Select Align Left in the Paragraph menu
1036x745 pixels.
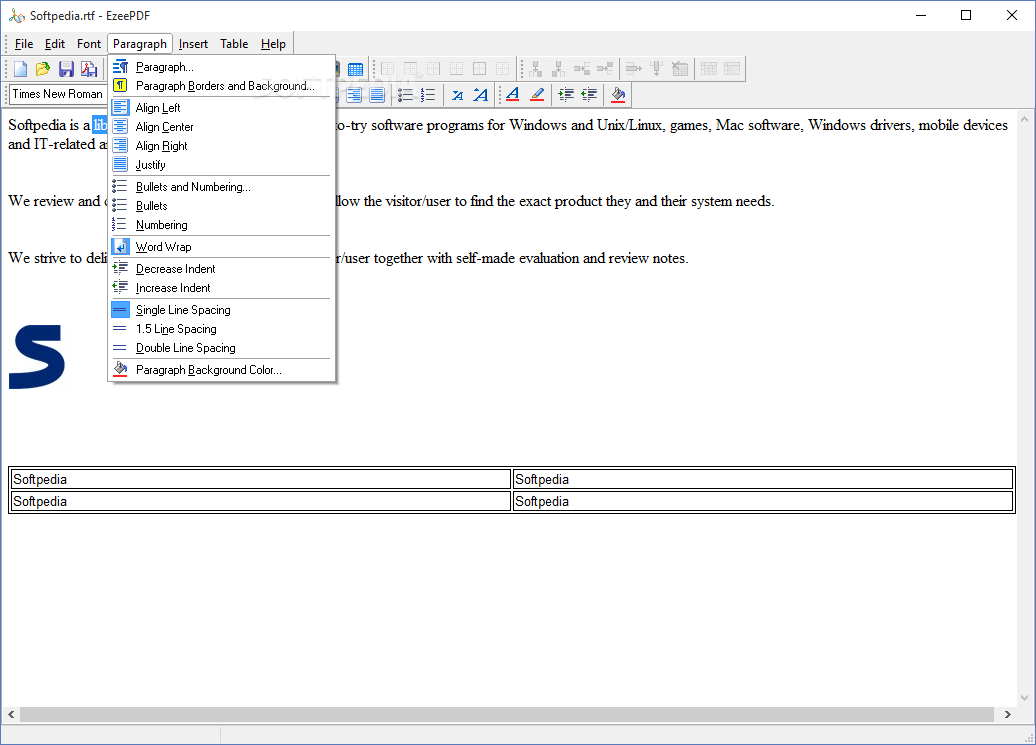[221, 108]
